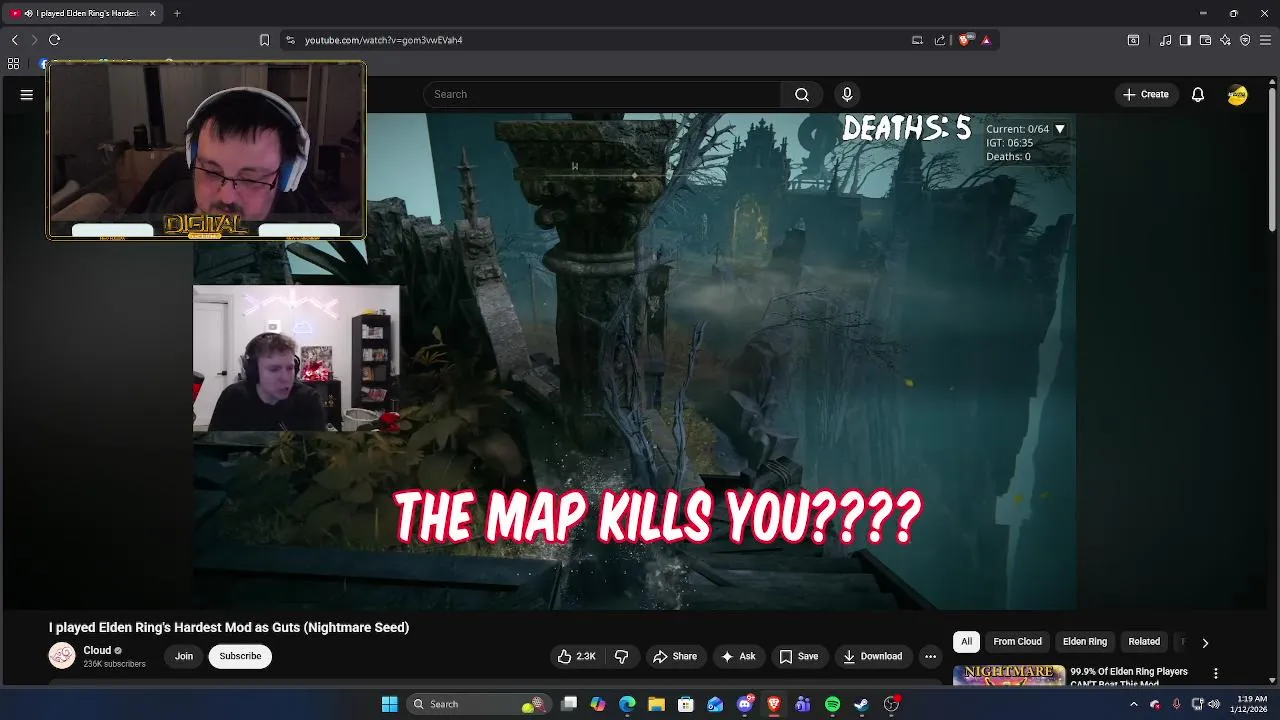The height and width of the screenshot is (720, 1280).
Task: Open the share page icon in address bar
Action: pyautogui.click(x=940, y=40)
